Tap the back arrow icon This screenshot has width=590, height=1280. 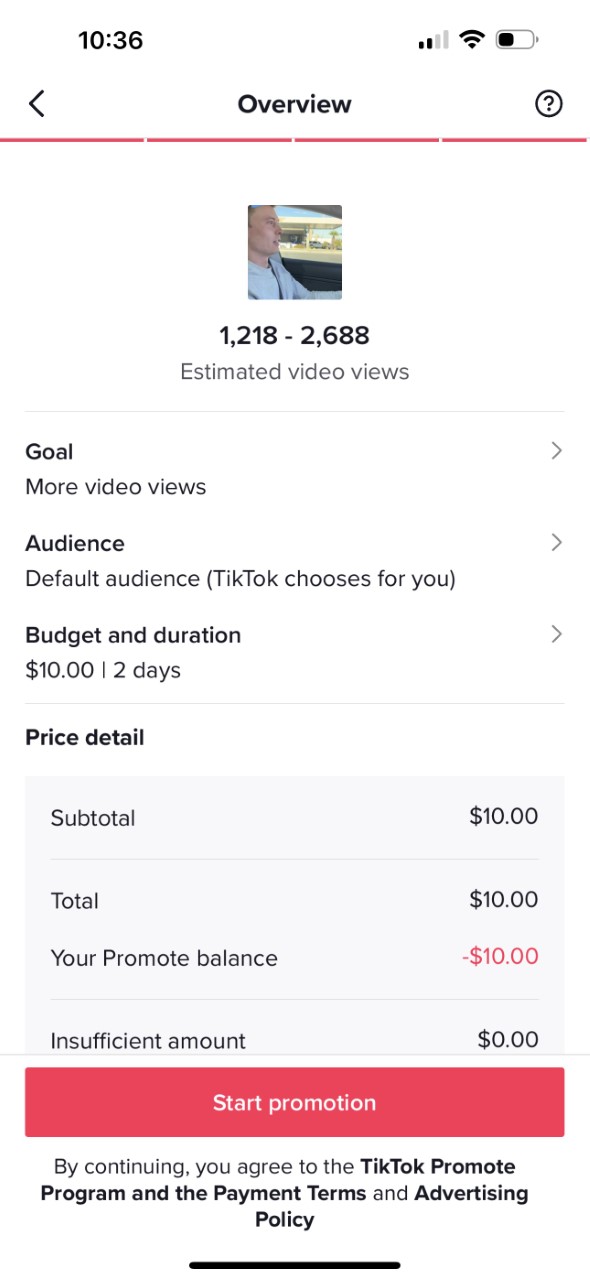[37, 104]
